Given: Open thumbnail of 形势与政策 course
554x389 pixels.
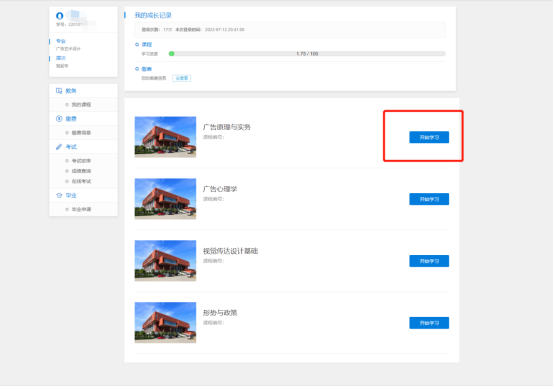Looking at the screenshot, I should (x=165, y=322).
